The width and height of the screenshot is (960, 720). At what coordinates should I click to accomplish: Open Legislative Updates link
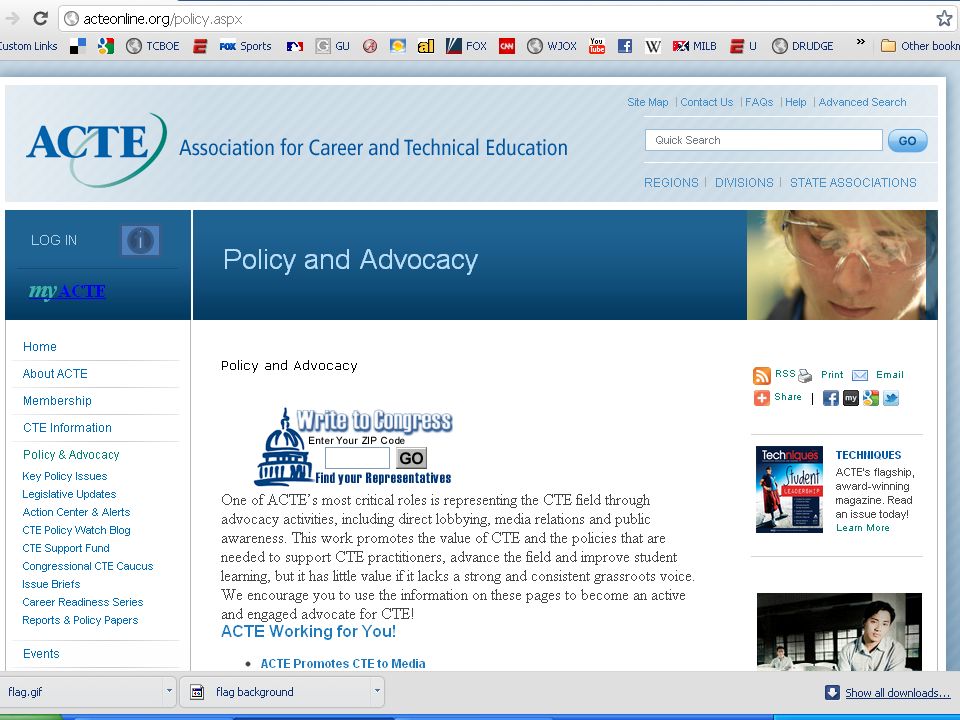point(69,494)
